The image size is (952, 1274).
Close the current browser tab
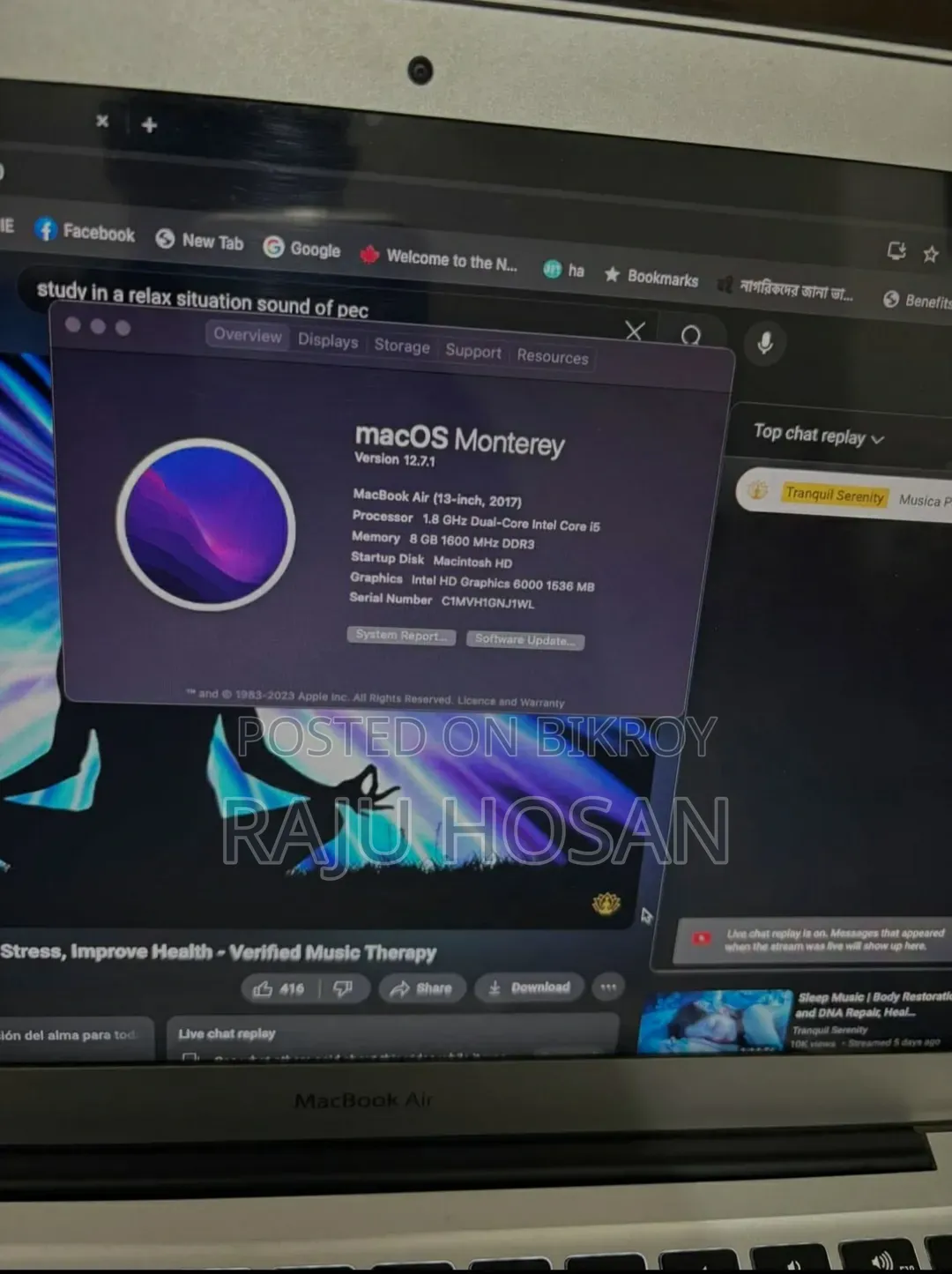click(102, 121)
